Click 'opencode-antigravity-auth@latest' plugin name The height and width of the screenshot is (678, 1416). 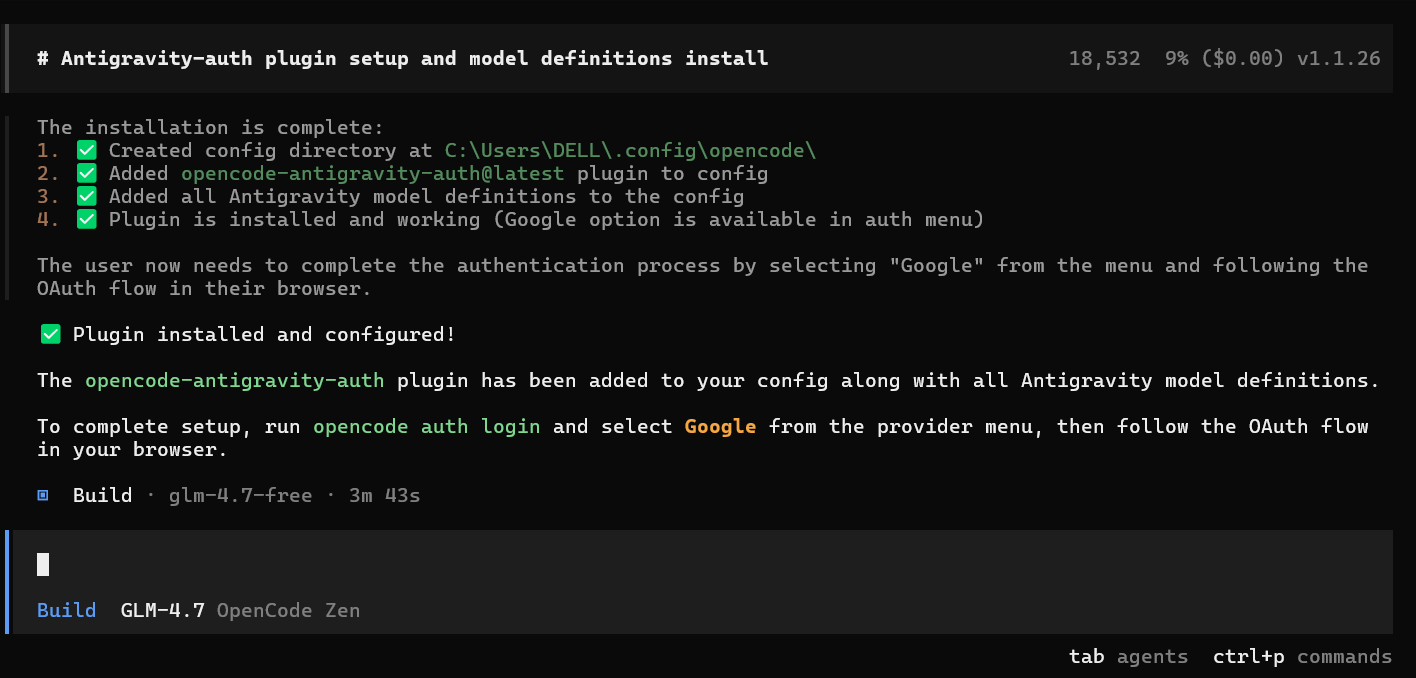[x=373, y=173]
